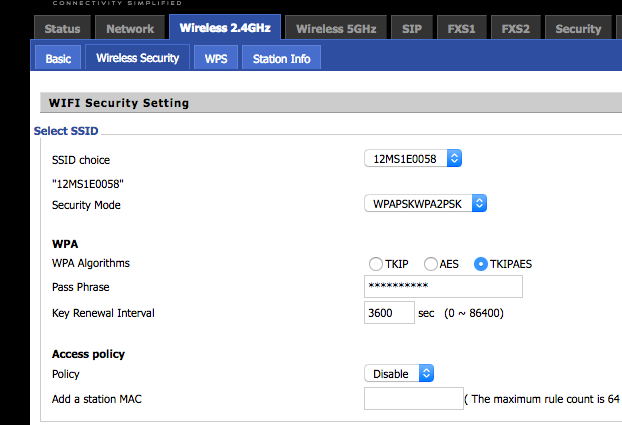Select the Wireless 2.4GHz tab
Image resolution: width=622 pixels, height=425 pixels.
point(225,29)
